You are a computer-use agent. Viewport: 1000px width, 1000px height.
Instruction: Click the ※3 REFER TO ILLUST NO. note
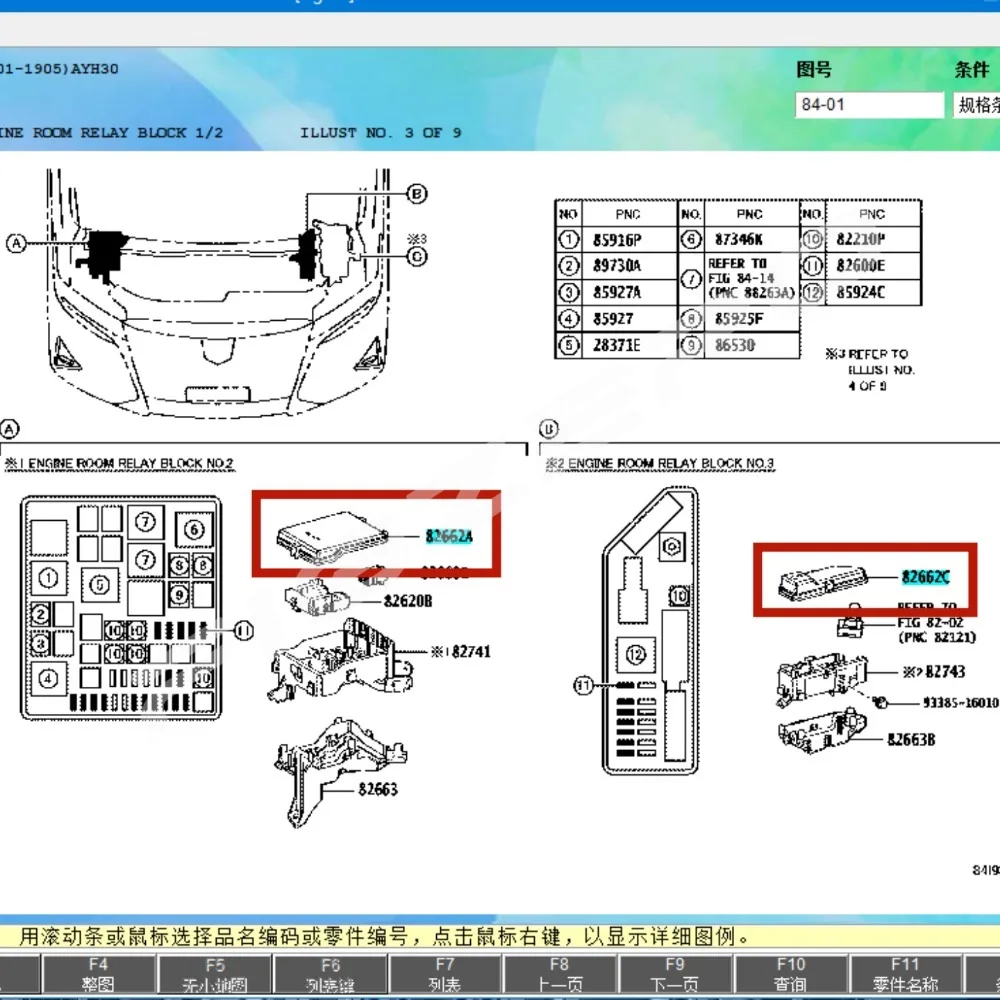[x=870, y=370]
